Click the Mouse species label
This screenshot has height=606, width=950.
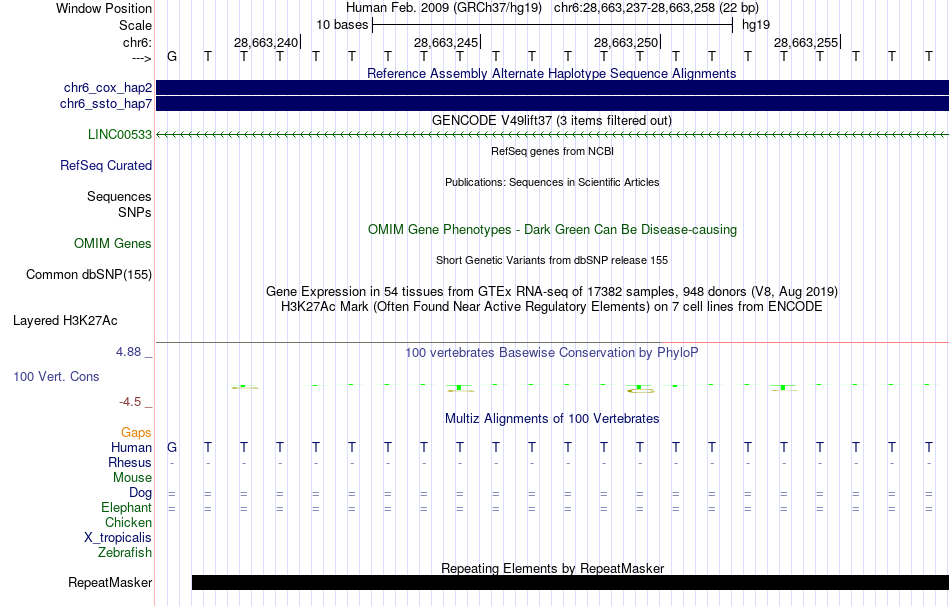(132, 478)
